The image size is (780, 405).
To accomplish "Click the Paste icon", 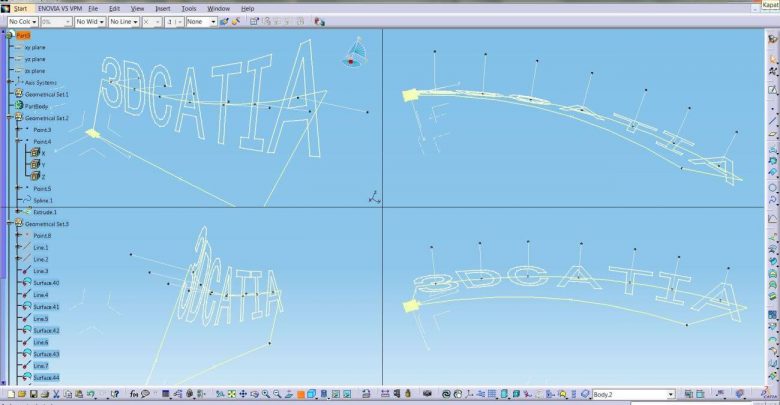I will coord(79,394).
